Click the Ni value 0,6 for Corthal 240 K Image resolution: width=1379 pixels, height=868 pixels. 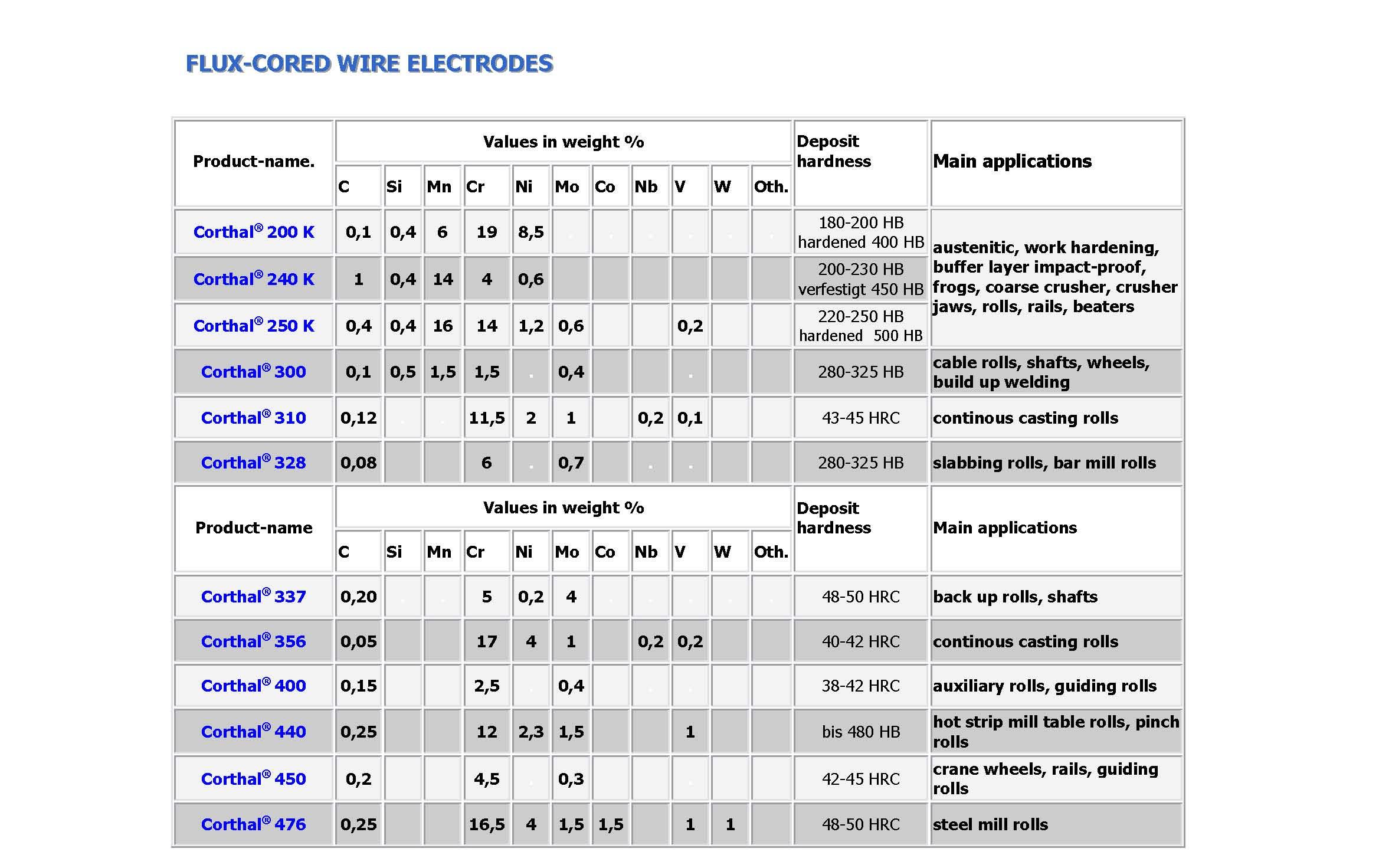[531, 279]
